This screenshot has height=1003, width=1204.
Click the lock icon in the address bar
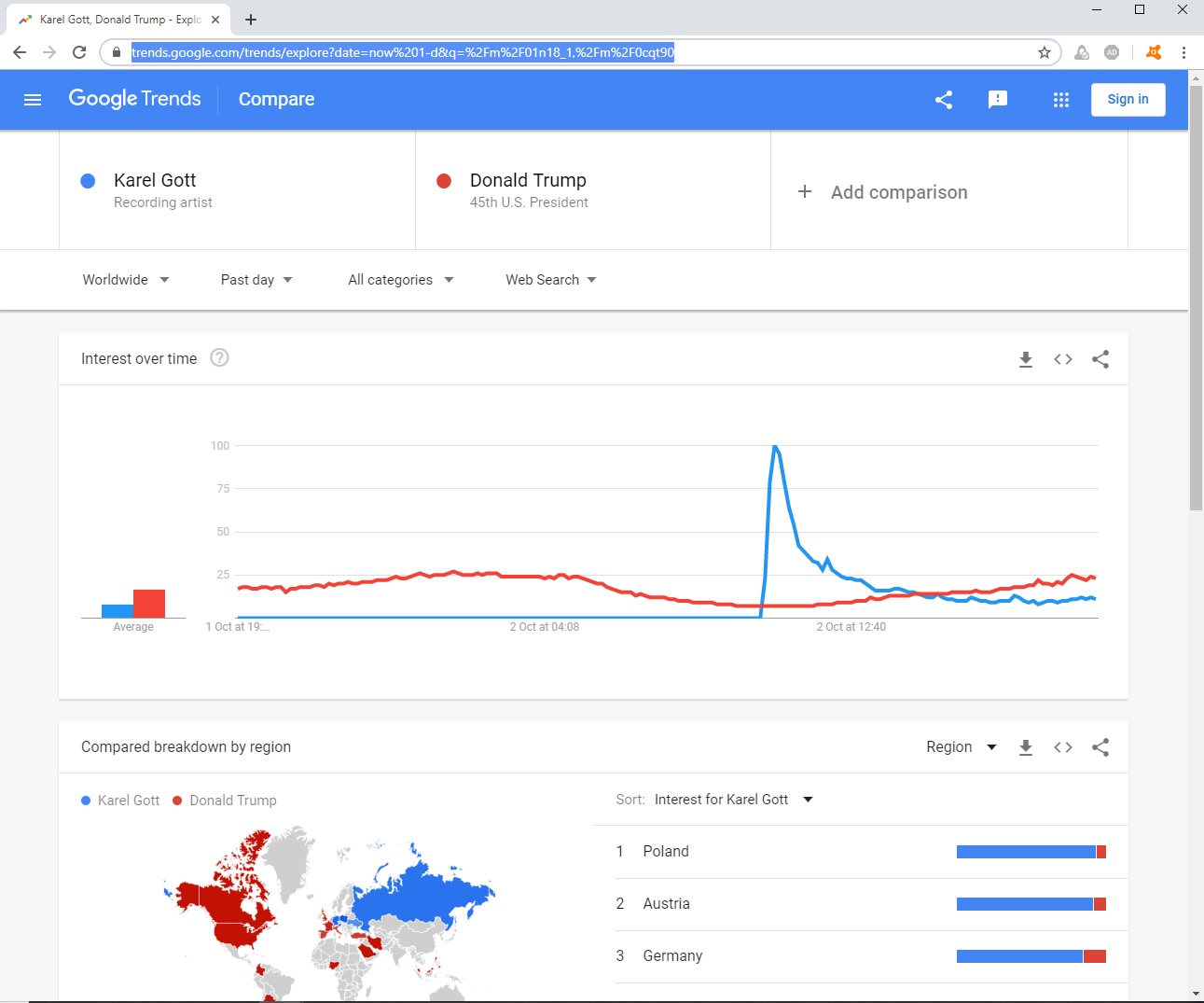pos(117,52)
